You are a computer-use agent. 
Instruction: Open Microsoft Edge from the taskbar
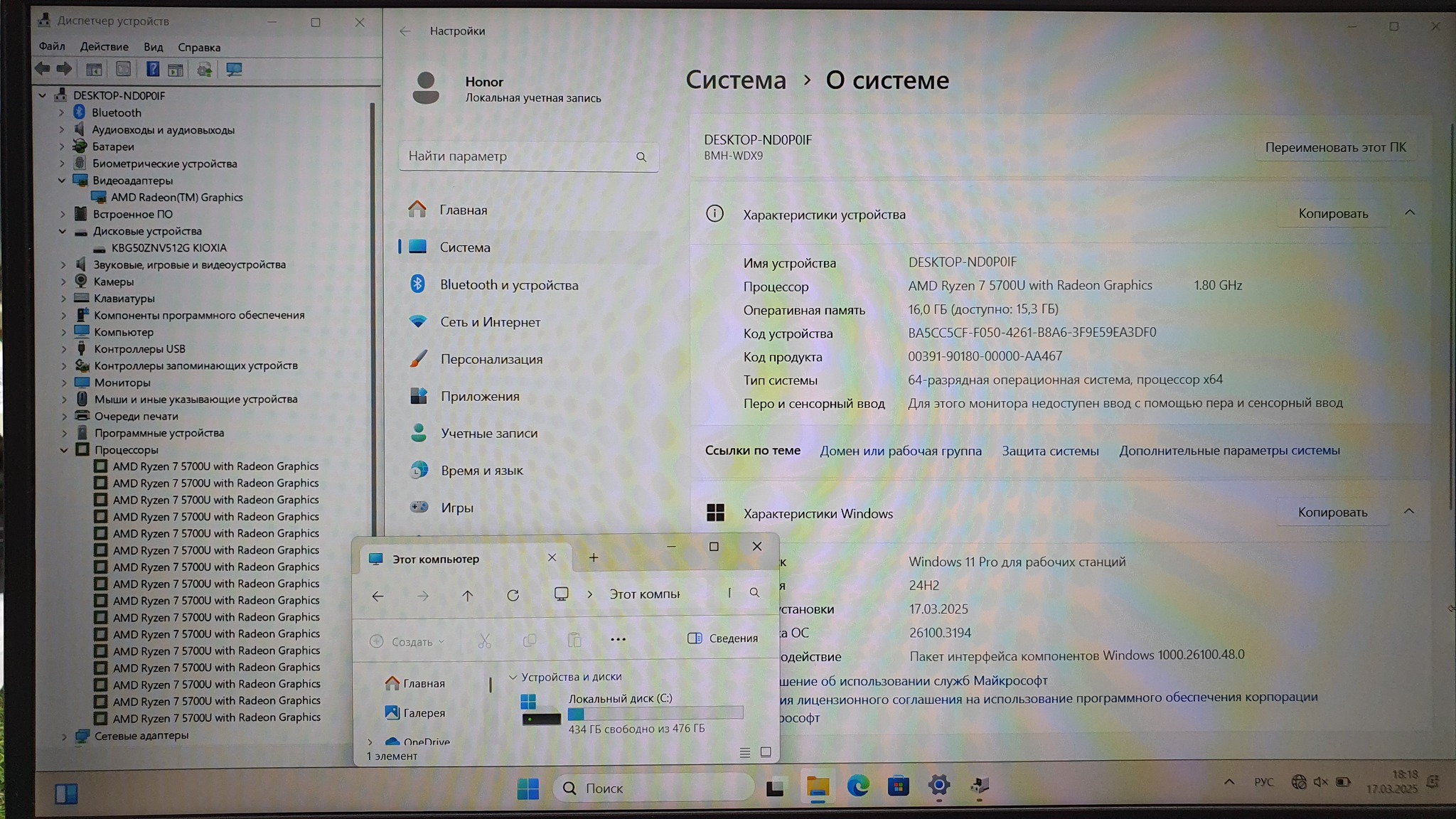tap(858, 786)
